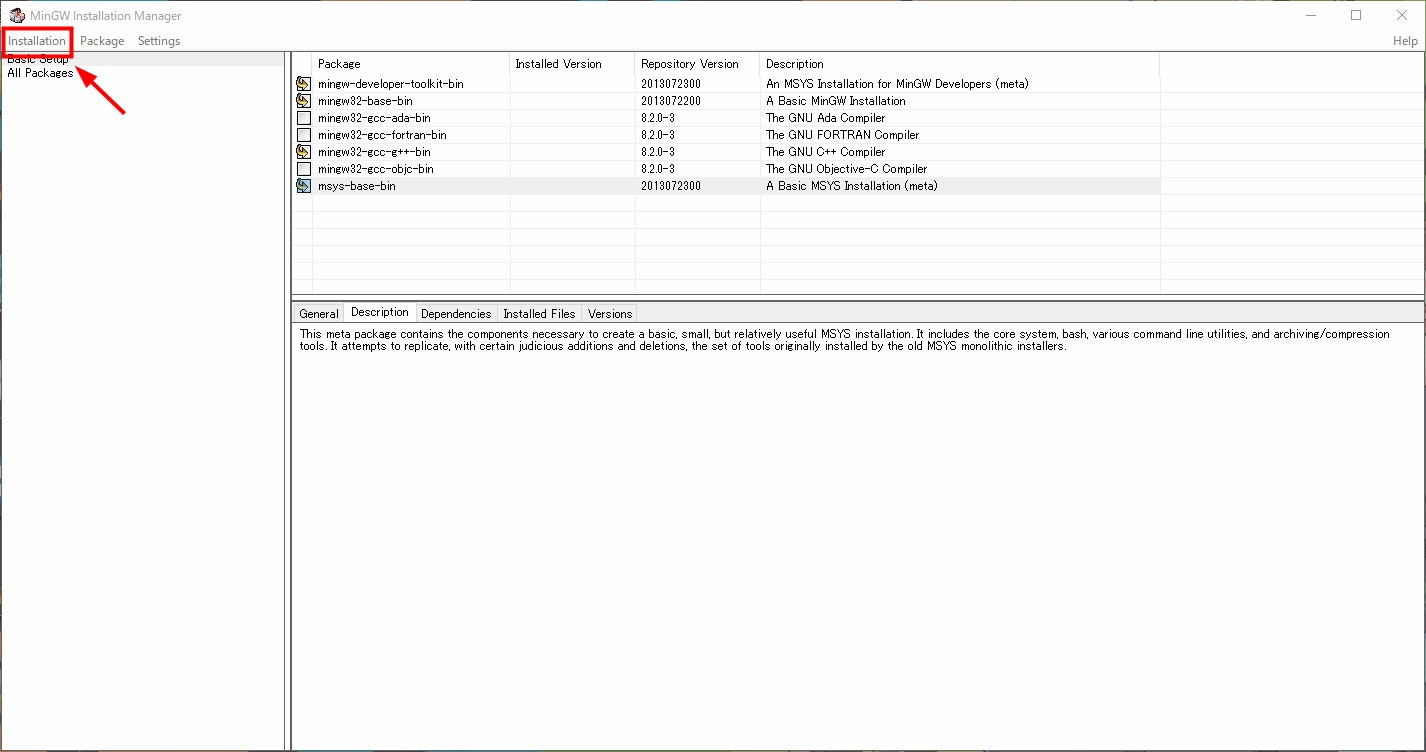
Task: Click 'The GNU FORTRAN Compiler' description
Action: click(x=842, y=135)
